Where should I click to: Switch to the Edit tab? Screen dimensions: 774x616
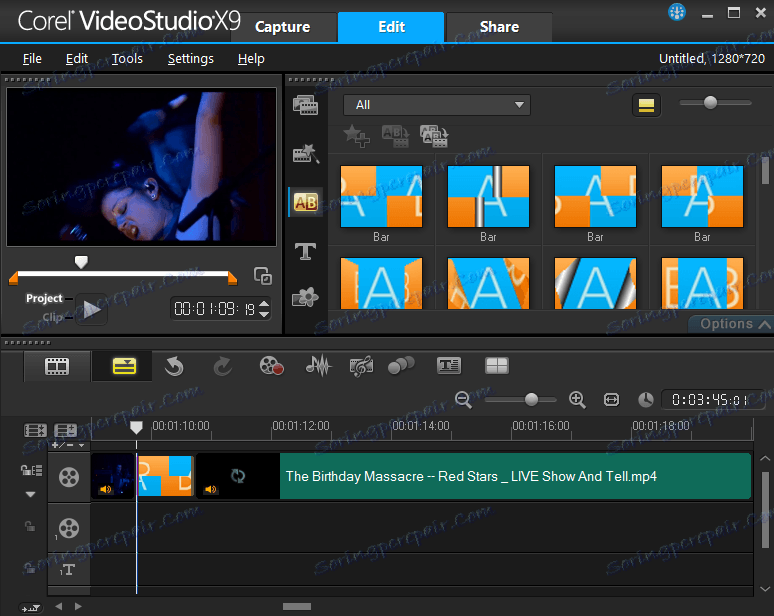(x=391, y=27)
